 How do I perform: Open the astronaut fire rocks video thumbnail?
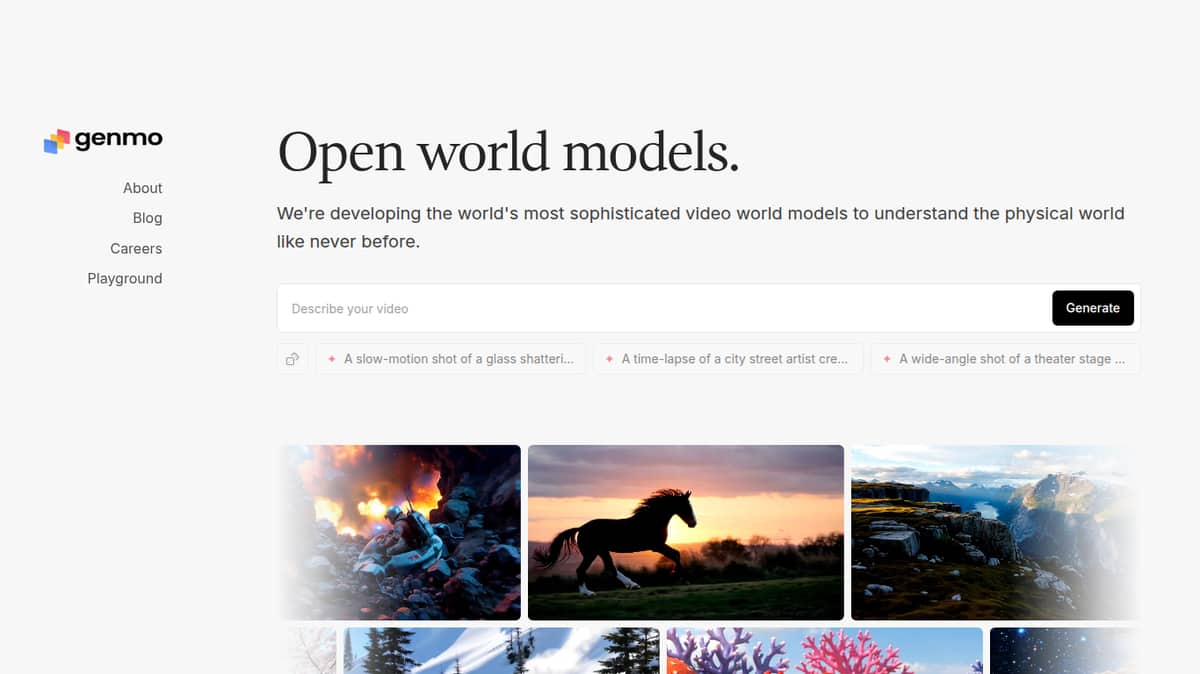tap(399, 532)
